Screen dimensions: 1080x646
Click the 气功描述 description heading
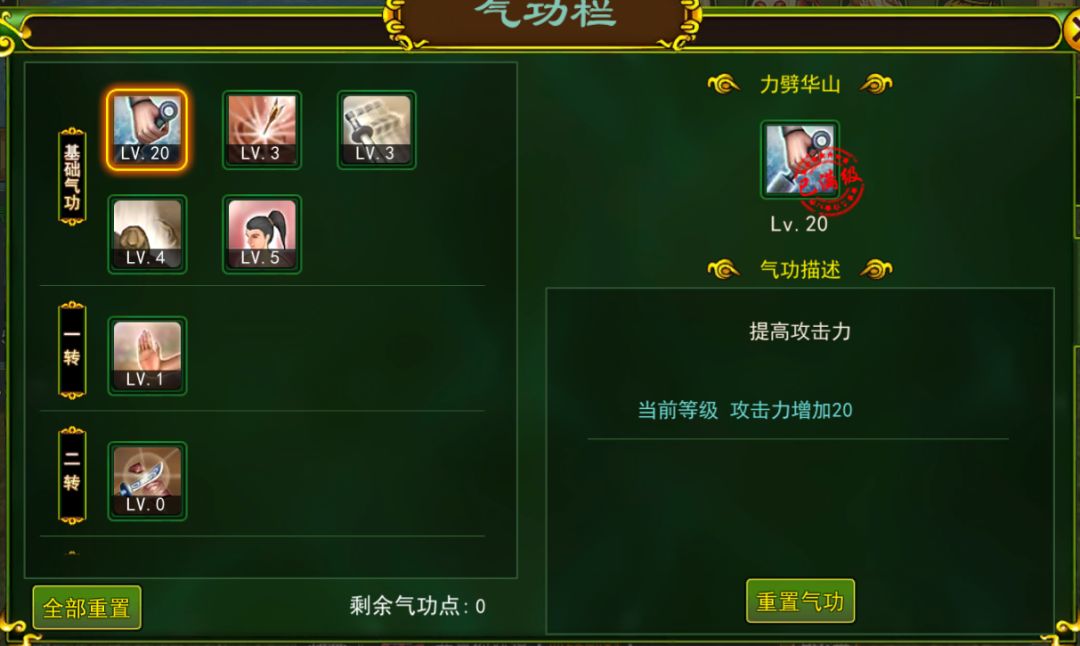(x=800, y=269)
